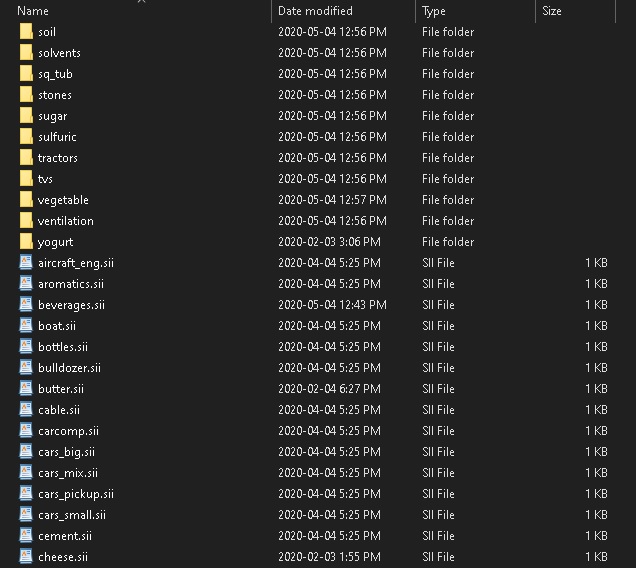Image resolution: width=636 pixels, height=568 pixels.
Task: Select the yogurt folder icon
Action: (x=26, y=242)
